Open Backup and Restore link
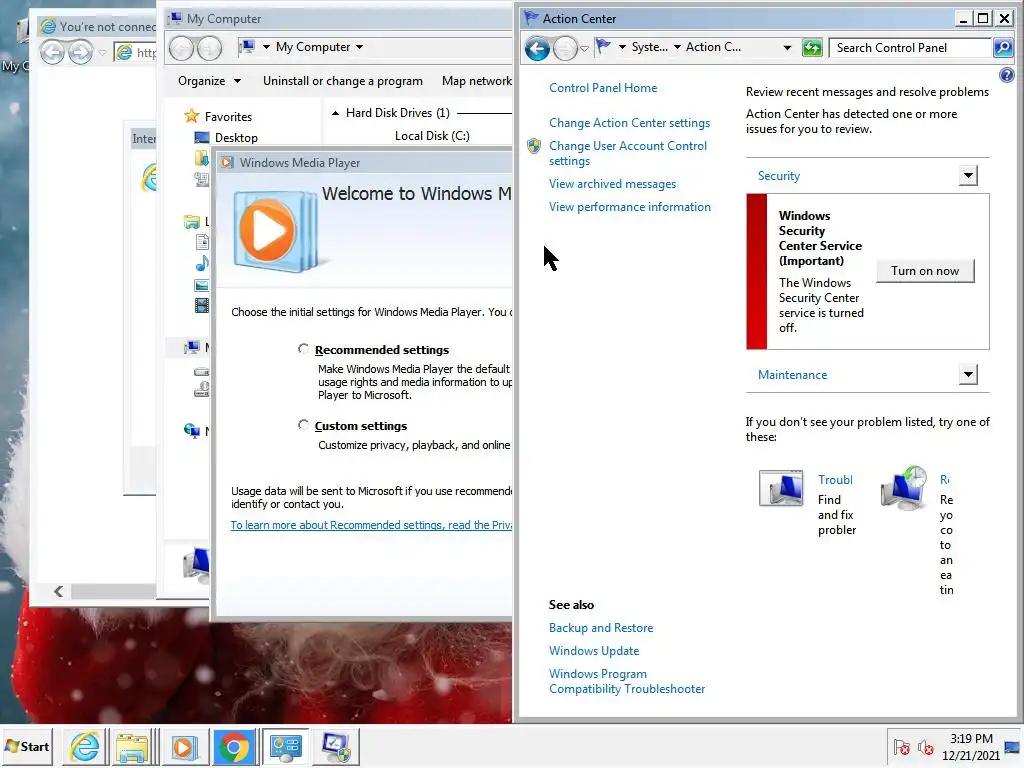 (601, 628)
